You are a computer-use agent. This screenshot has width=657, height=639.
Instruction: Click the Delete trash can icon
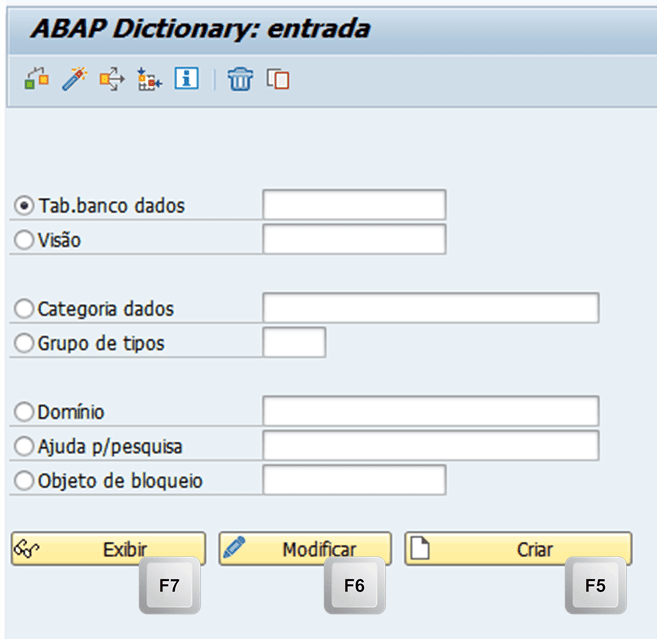(x=240, y=79)
